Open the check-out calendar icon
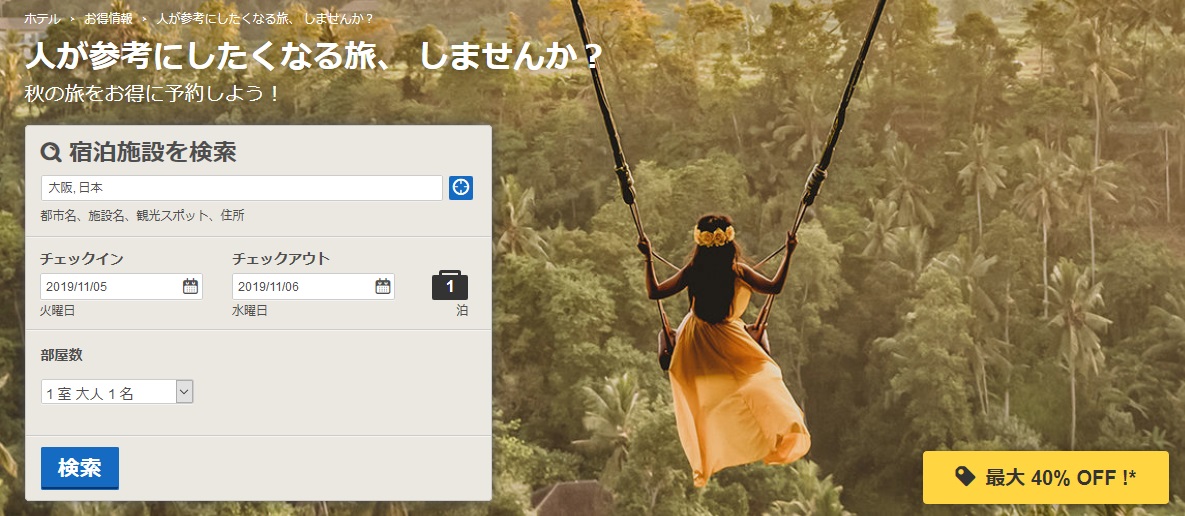The height and width of the screenshot is (516, 1185). pos(383,286)
